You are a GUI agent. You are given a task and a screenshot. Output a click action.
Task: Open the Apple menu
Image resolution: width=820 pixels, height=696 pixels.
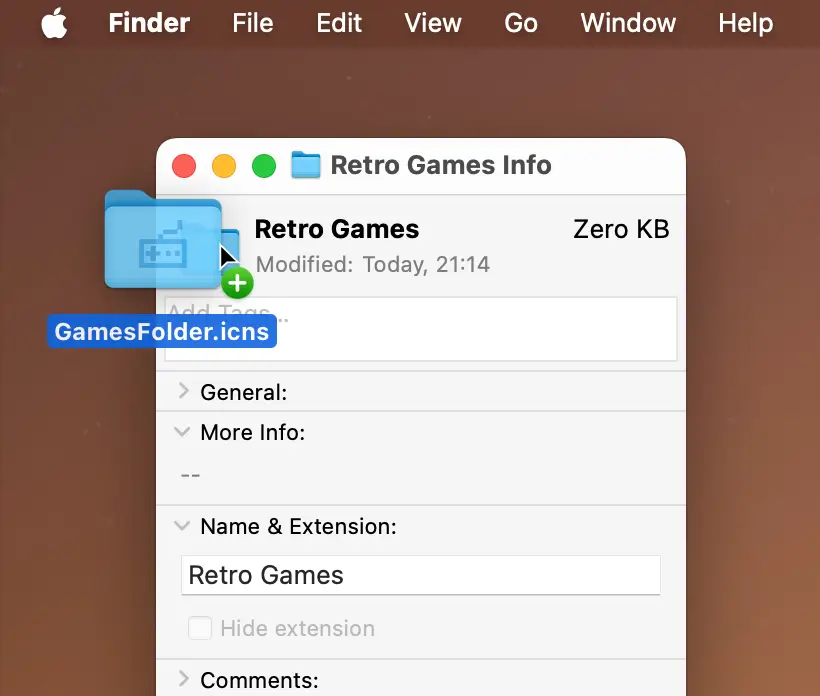click(x=54, y=23)
